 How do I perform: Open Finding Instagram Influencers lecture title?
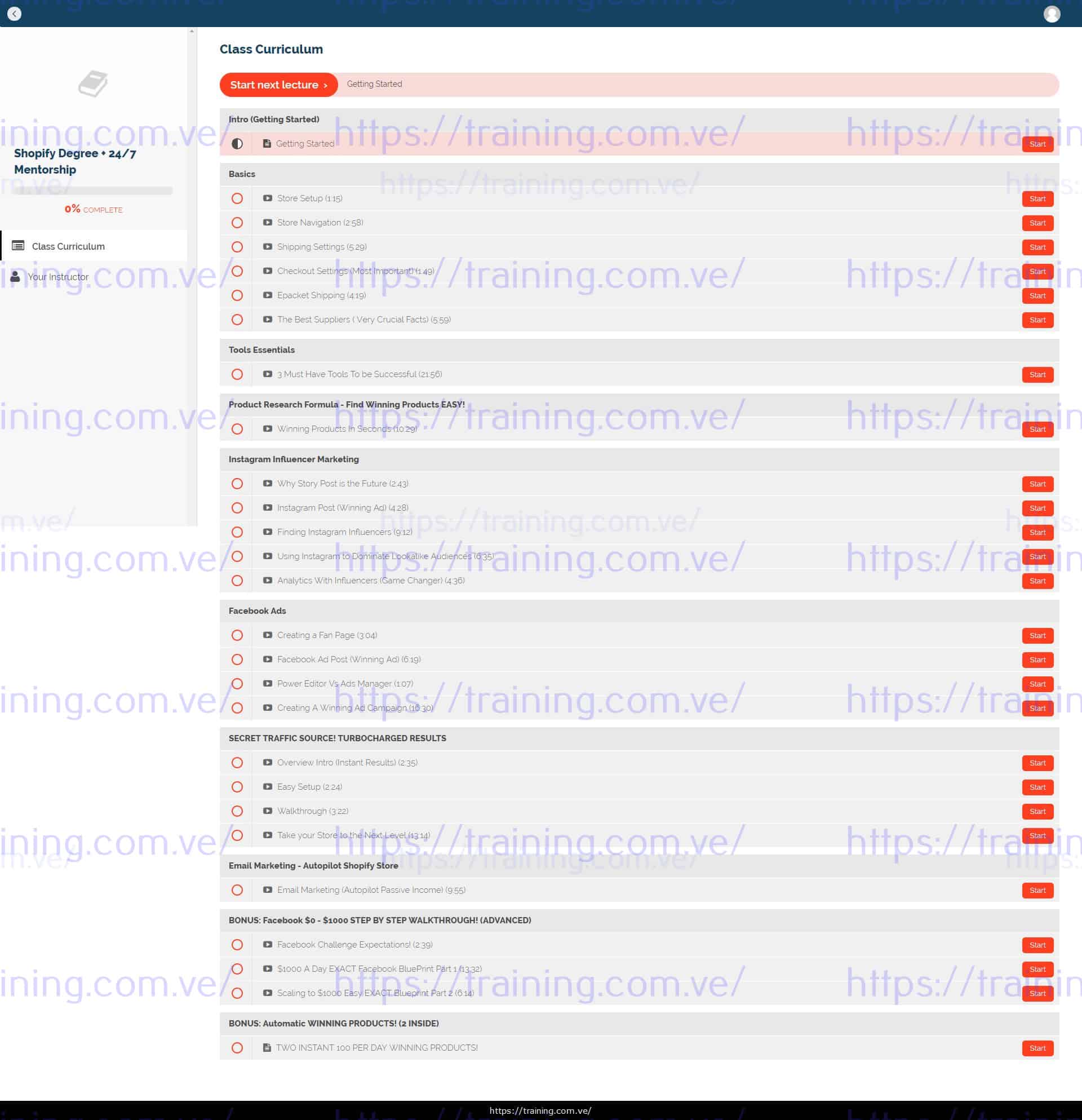coord(344,532)
